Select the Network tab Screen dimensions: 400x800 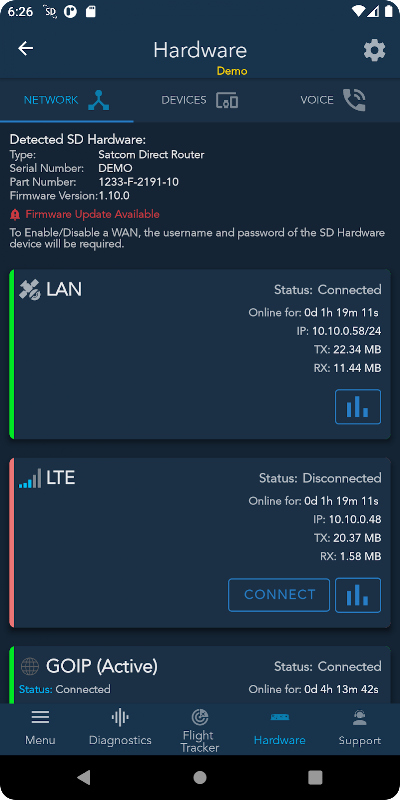67,100
